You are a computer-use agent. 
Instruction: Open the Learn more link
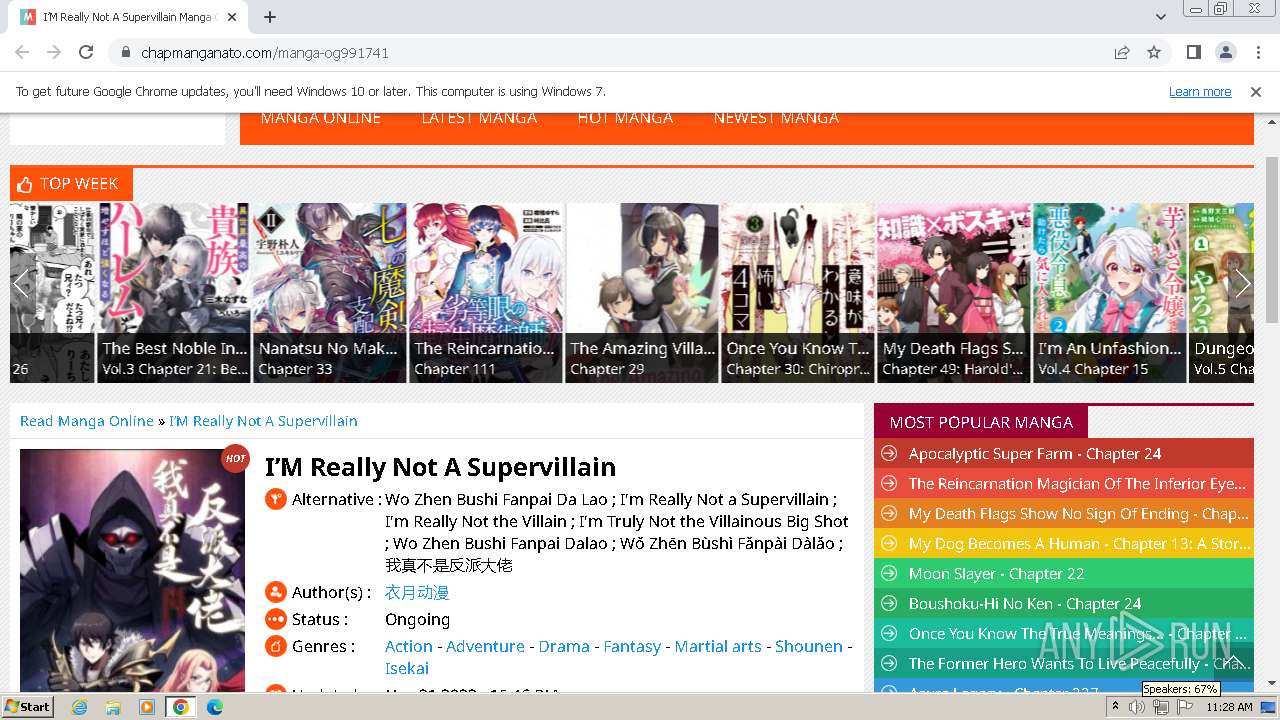coord(1200,91)
